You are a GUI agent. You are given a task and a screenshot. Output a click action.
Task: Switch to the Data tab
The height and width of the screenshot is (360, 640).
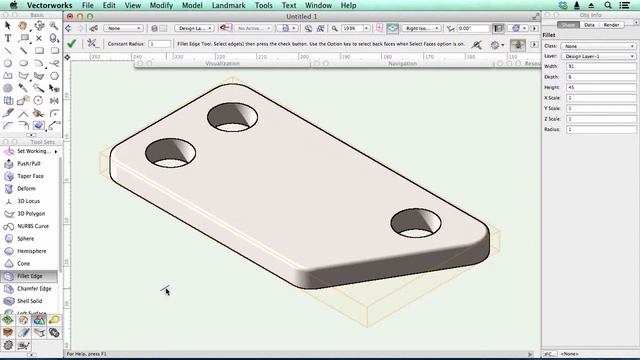[x=589, y=25]
